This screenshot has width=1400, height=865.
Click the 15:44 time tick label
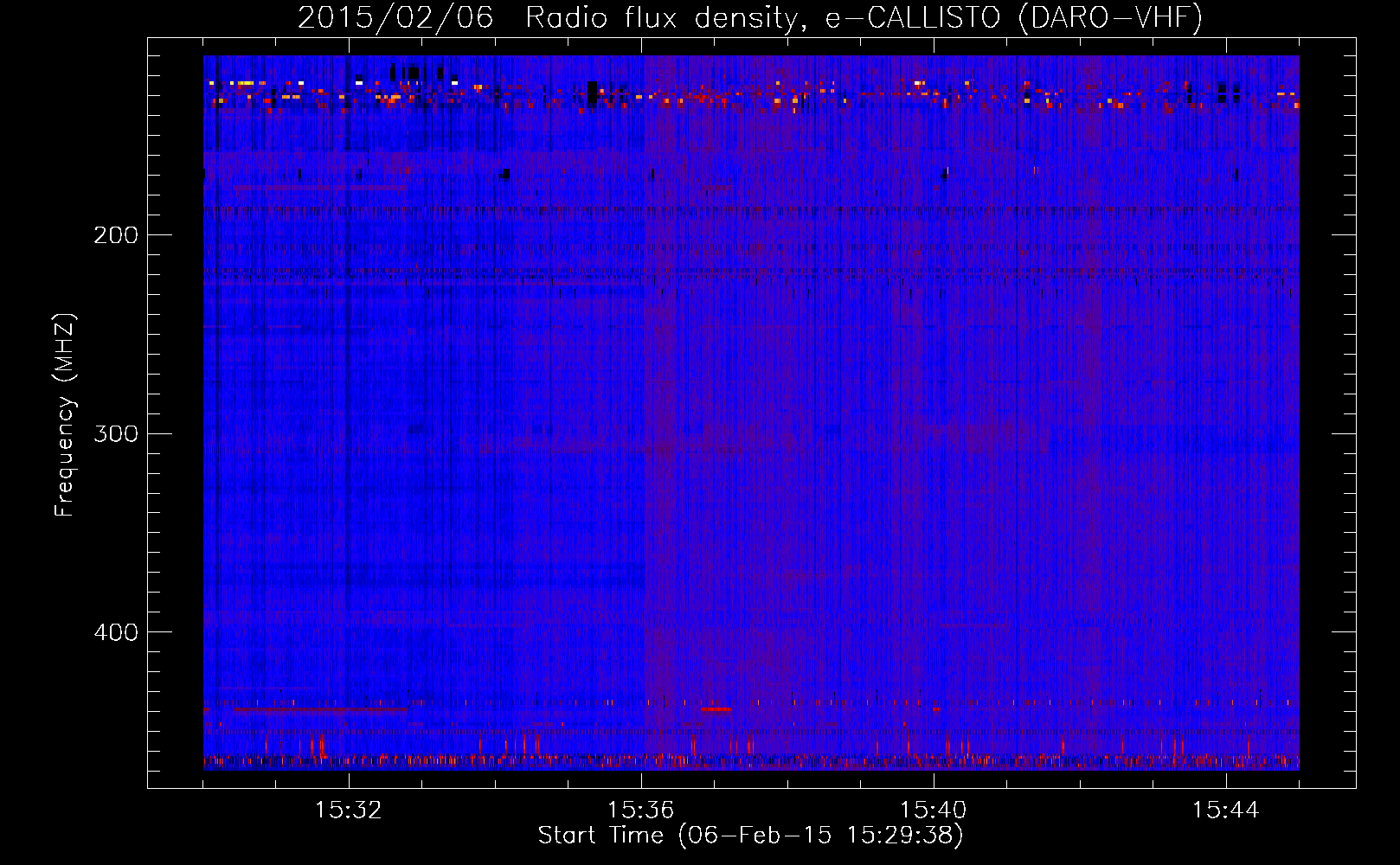1226,811
